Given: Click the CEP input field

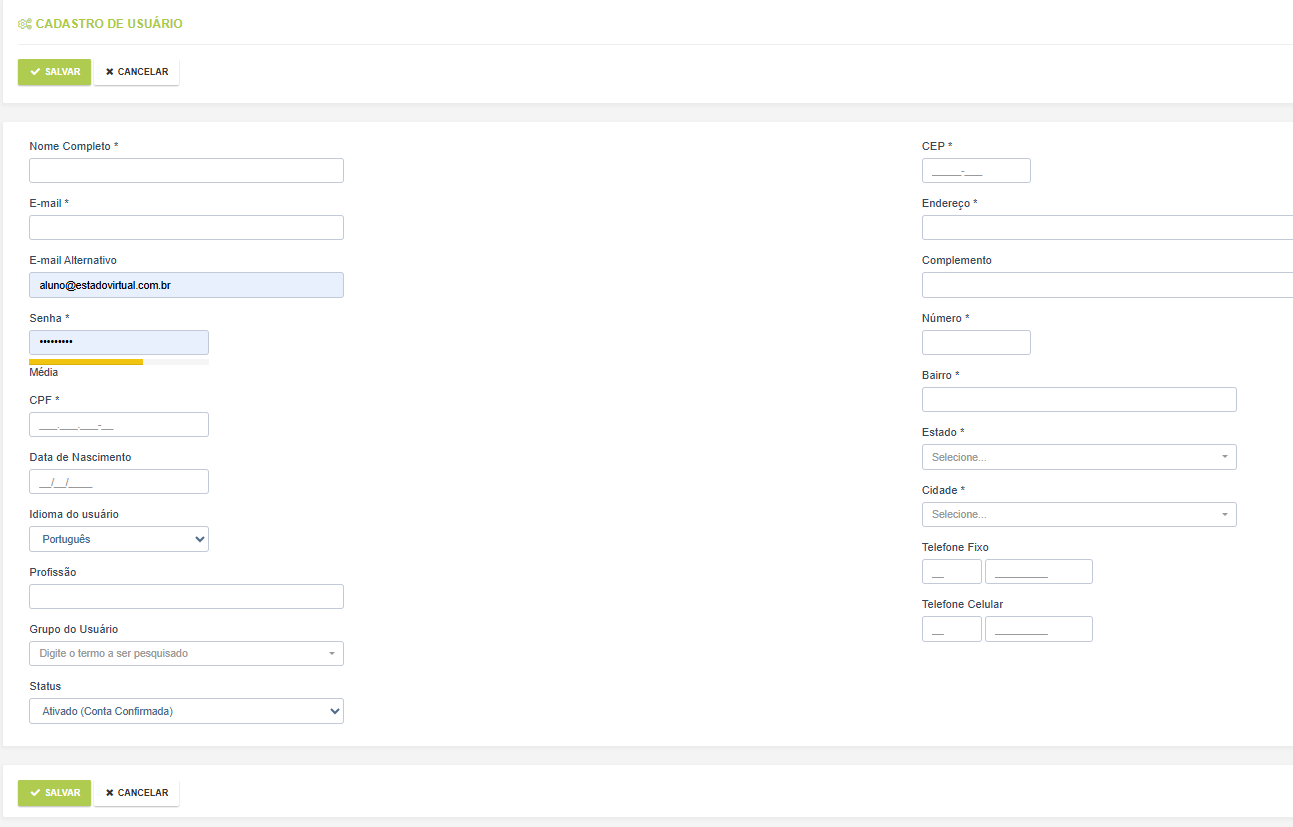Looking at the screenshot, I should click(x=975, y=171).
